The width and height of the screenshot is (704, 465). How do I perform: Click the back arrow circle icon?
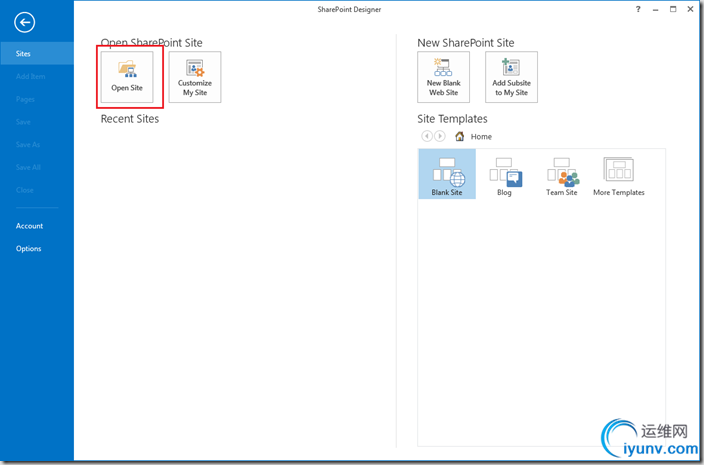click(24, 22)
